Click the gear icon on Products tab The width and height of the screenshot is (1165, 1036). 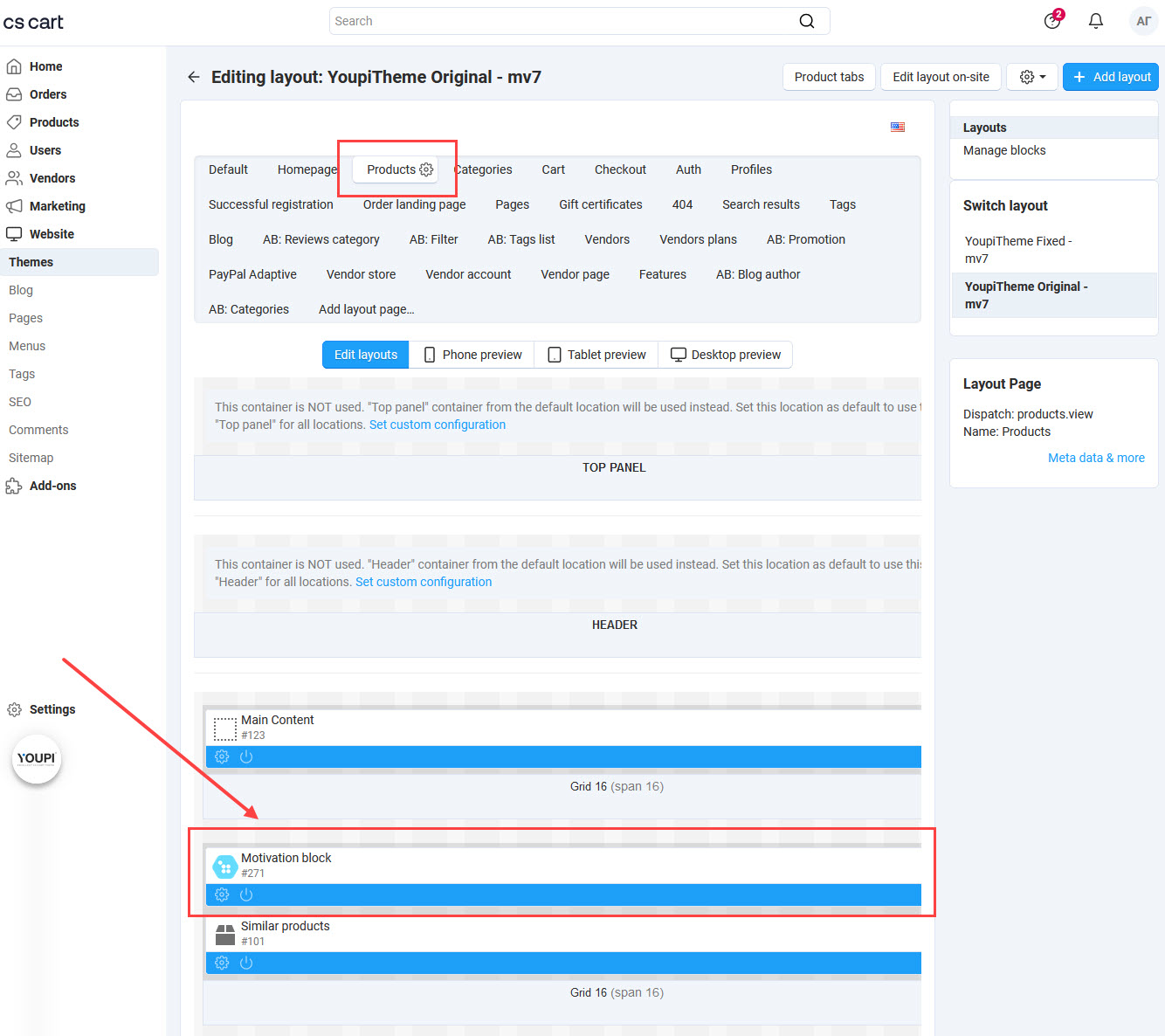point(426,169)
